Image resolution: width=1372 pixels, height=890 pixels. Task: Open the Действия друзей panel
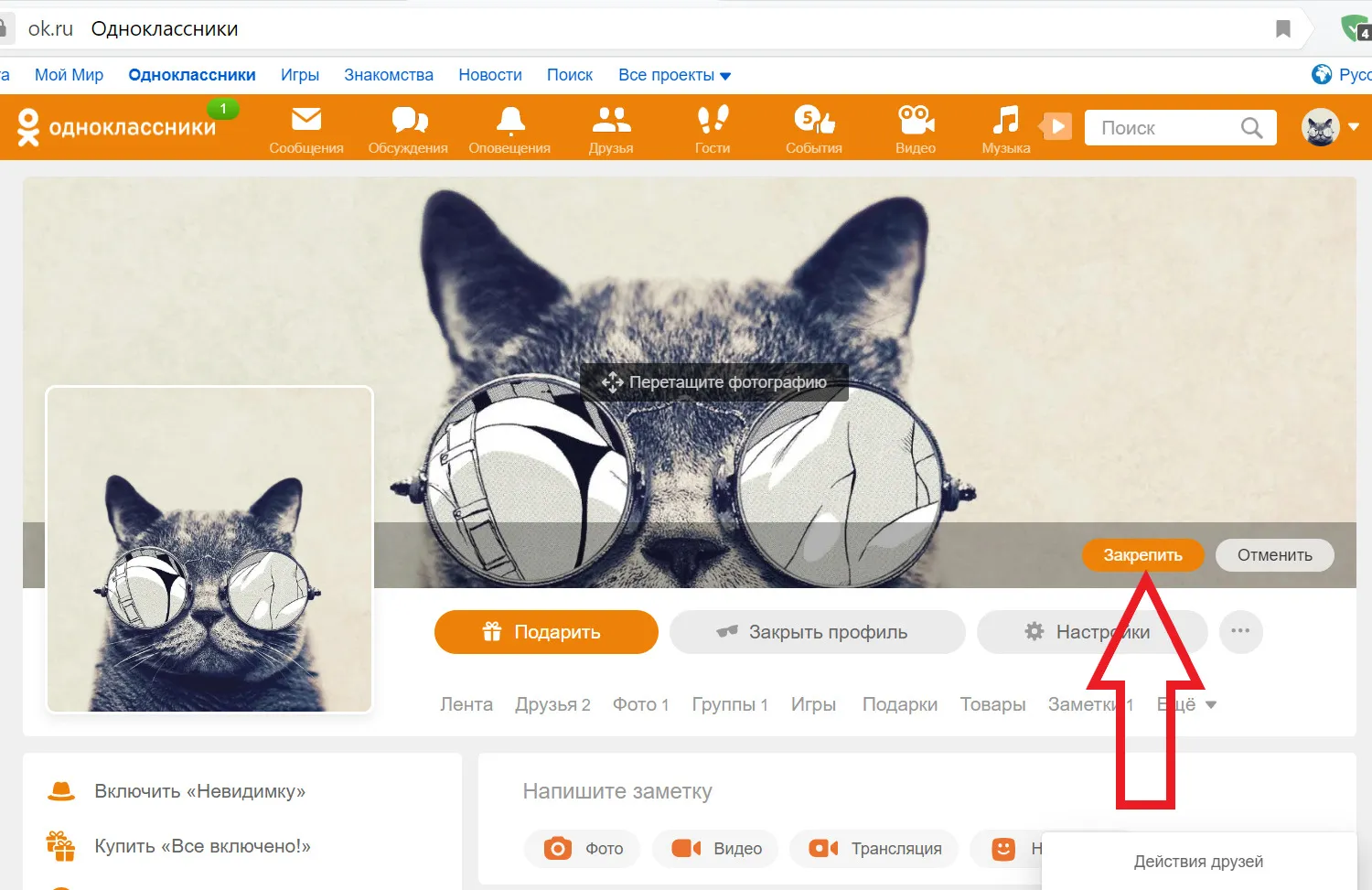(1198, 861)
